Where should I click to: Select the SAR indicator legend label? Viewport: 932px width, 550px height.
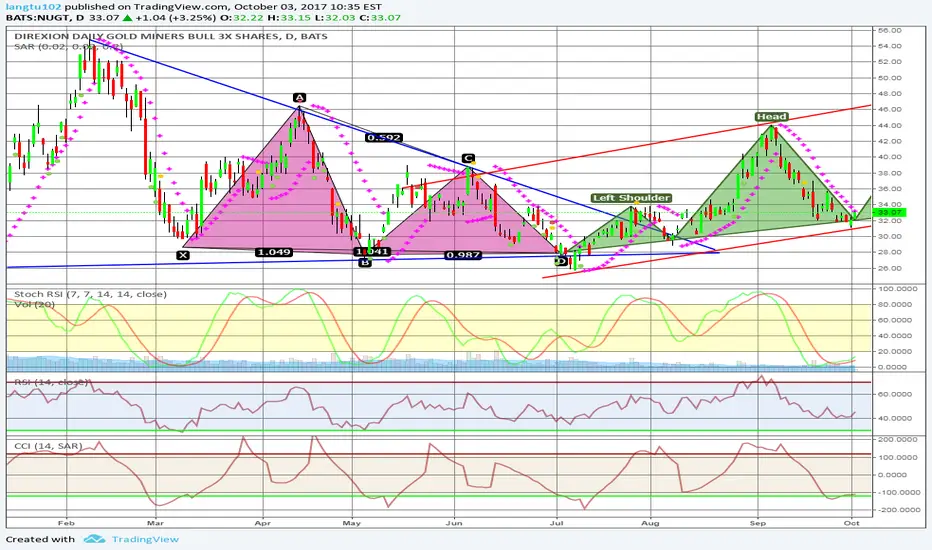click(x=68, y=46)
